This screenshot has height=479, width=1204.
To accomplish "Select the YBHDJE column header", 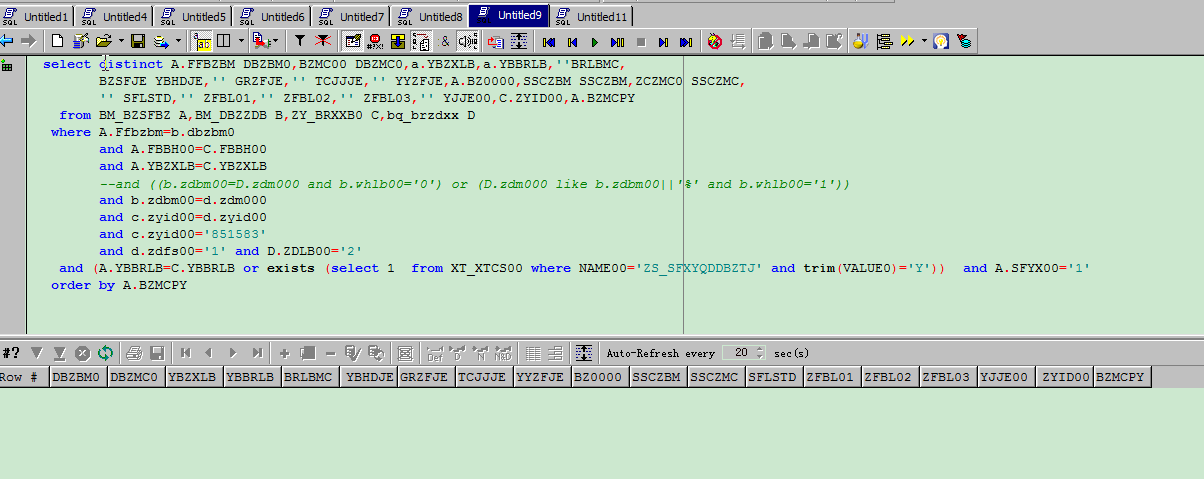I will coord(368,377).
